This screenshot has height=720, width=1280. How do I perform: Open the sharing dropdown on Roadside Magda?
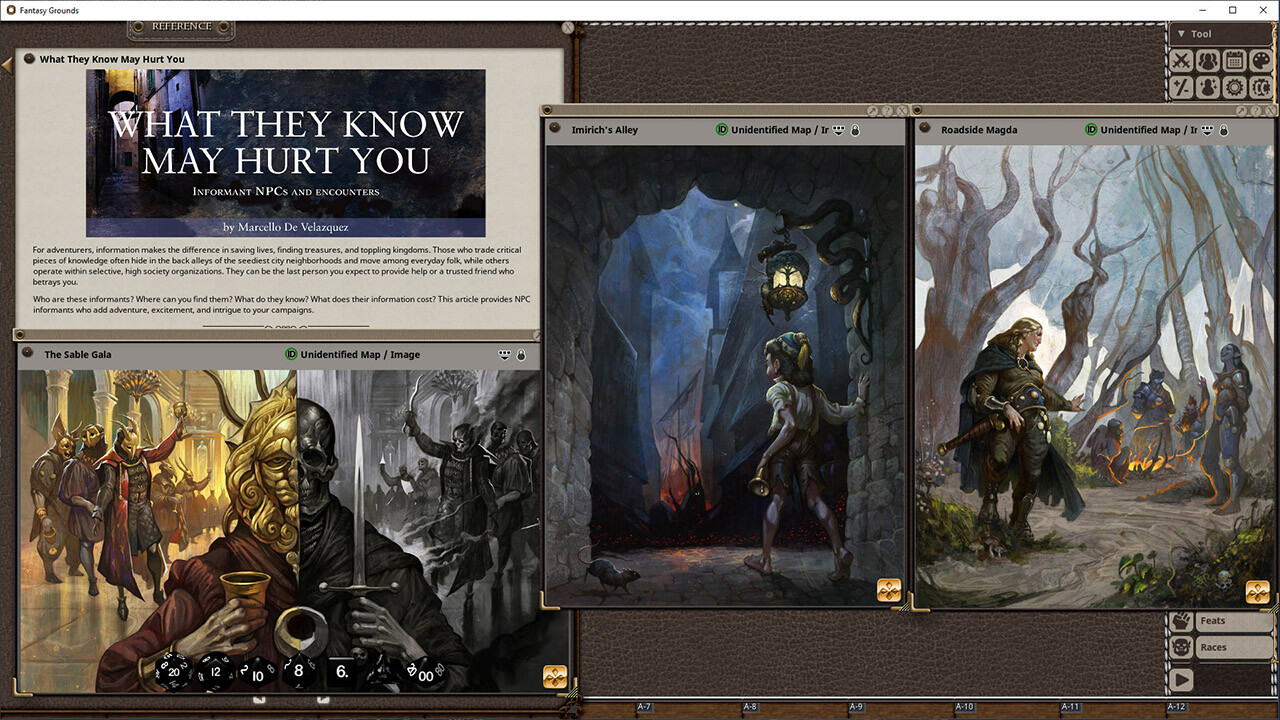point(1208,130)
